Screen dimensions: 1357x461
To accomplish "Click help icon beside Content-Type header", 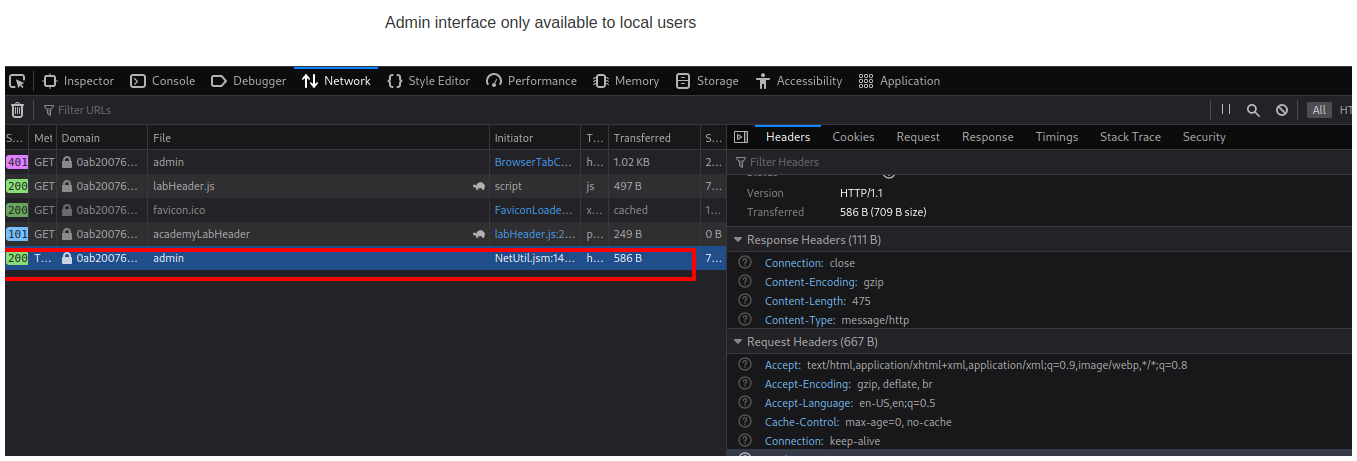I will [x=744, y=320].
